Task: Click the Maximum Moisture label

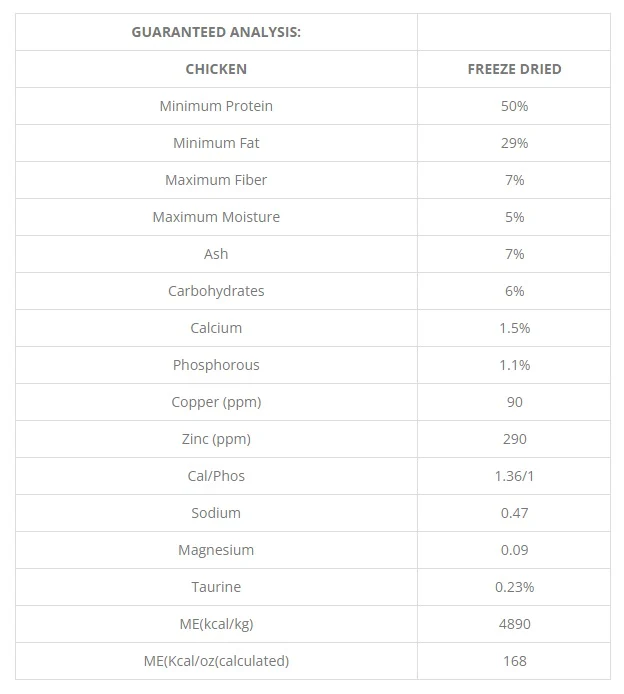Action: tap(216, 217)
